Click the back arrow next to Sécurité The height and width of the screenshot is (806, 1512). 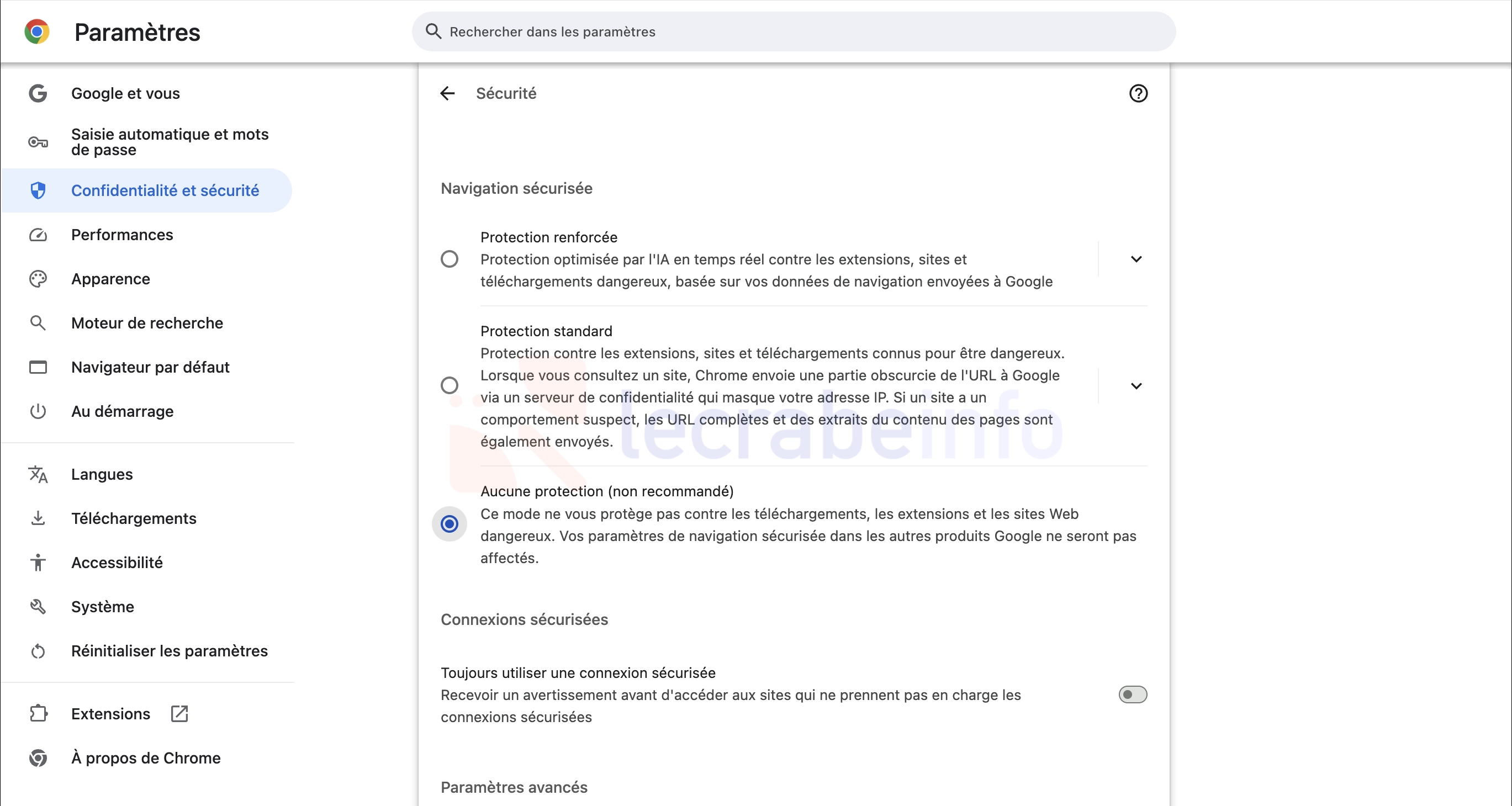tap(447, 93)
